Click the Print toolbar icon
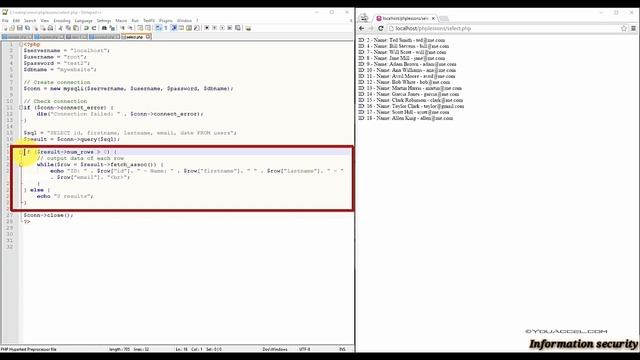The height and width of the screenshot is (360, 640). [x=50, y=28]
